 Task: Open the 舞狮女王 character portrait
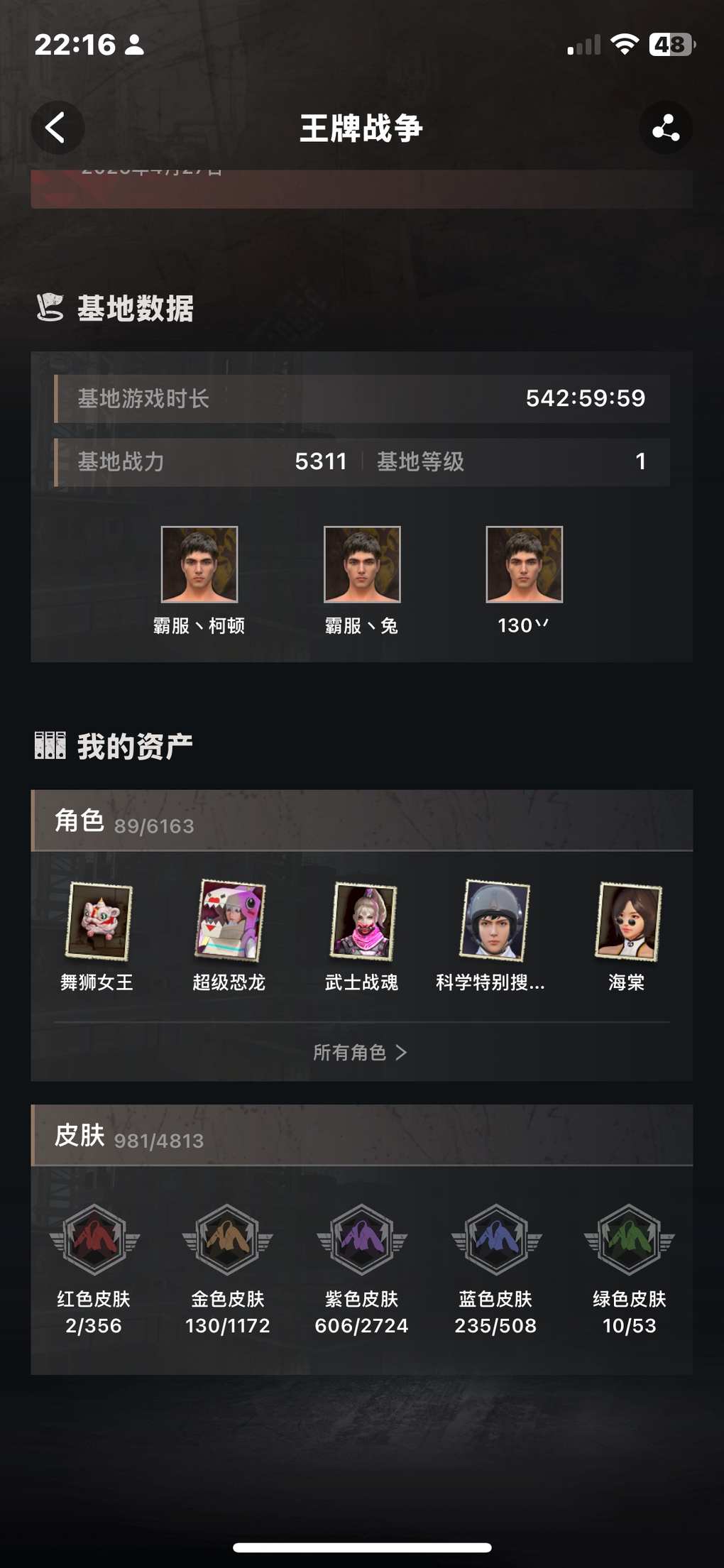(x=99, y=921)
